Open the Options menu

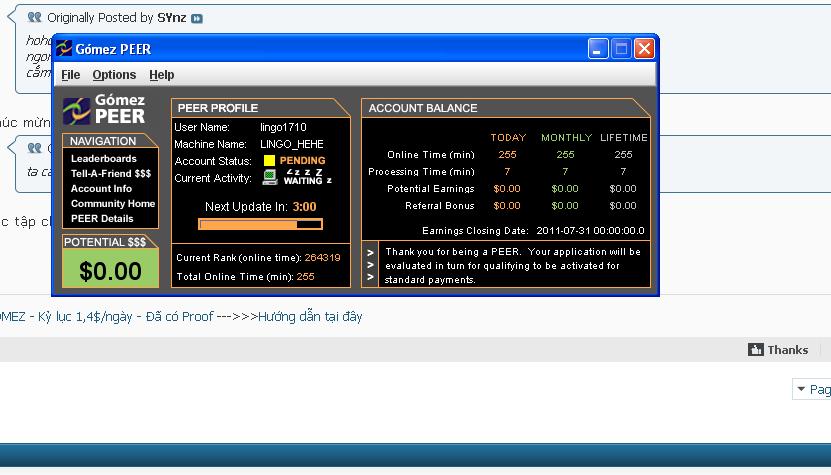tap(114, 75)
